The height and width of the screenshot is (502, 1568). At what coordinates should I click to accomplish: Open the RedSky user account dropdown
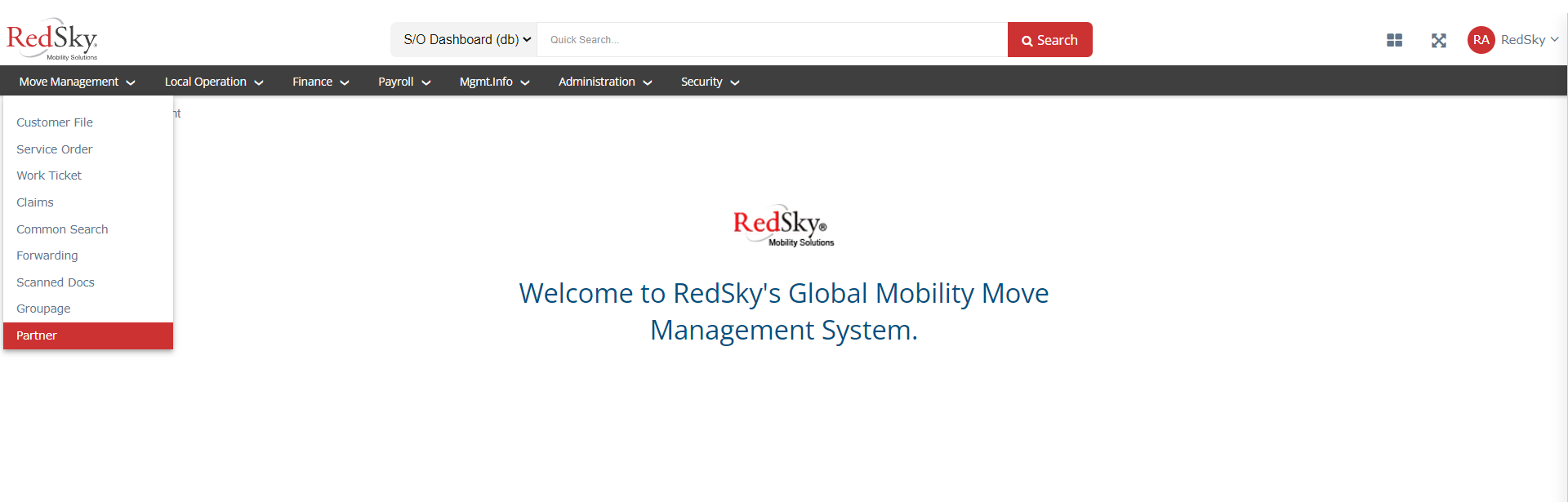tap(1530, 40)
